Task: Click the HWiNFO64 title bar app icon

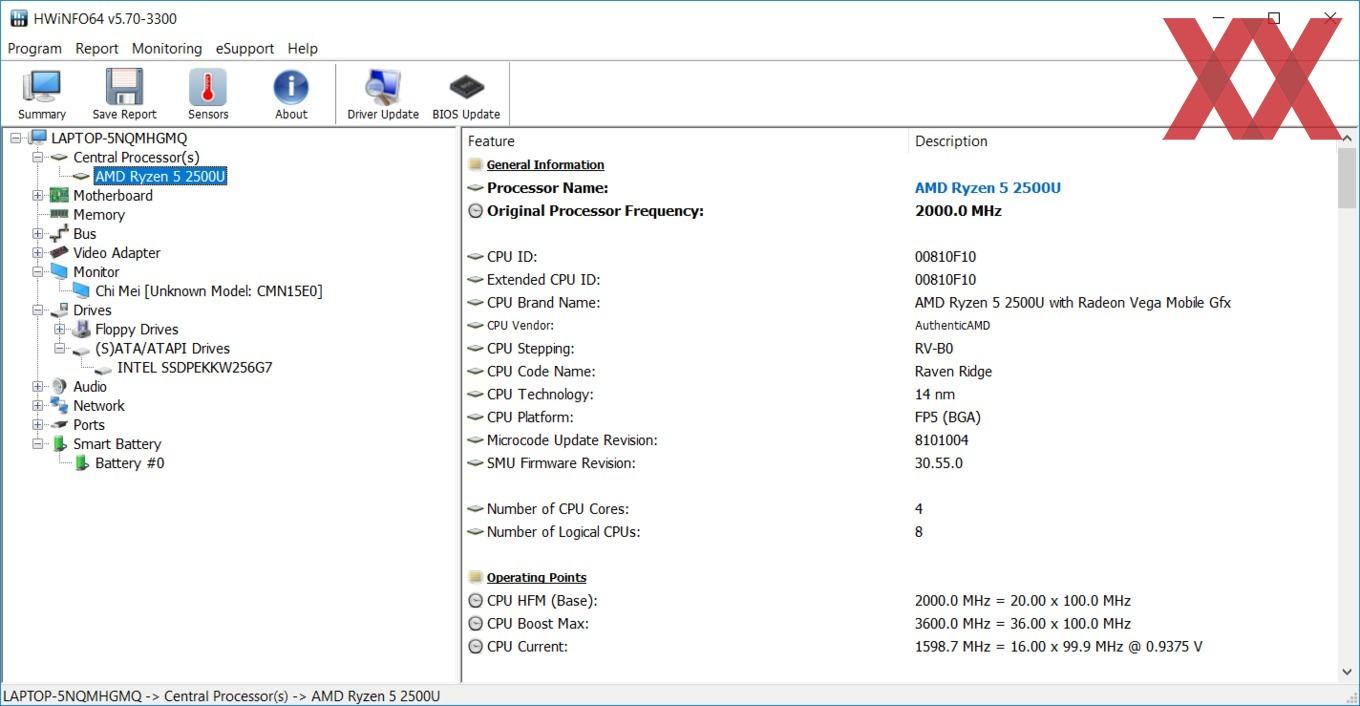Action: 18,18
